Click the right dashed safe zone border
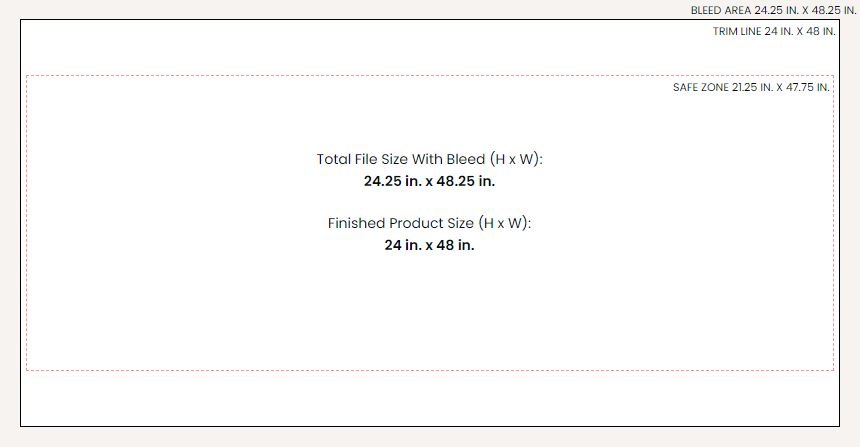Screen dimensions: 860x447 click(x=833, y=220)
